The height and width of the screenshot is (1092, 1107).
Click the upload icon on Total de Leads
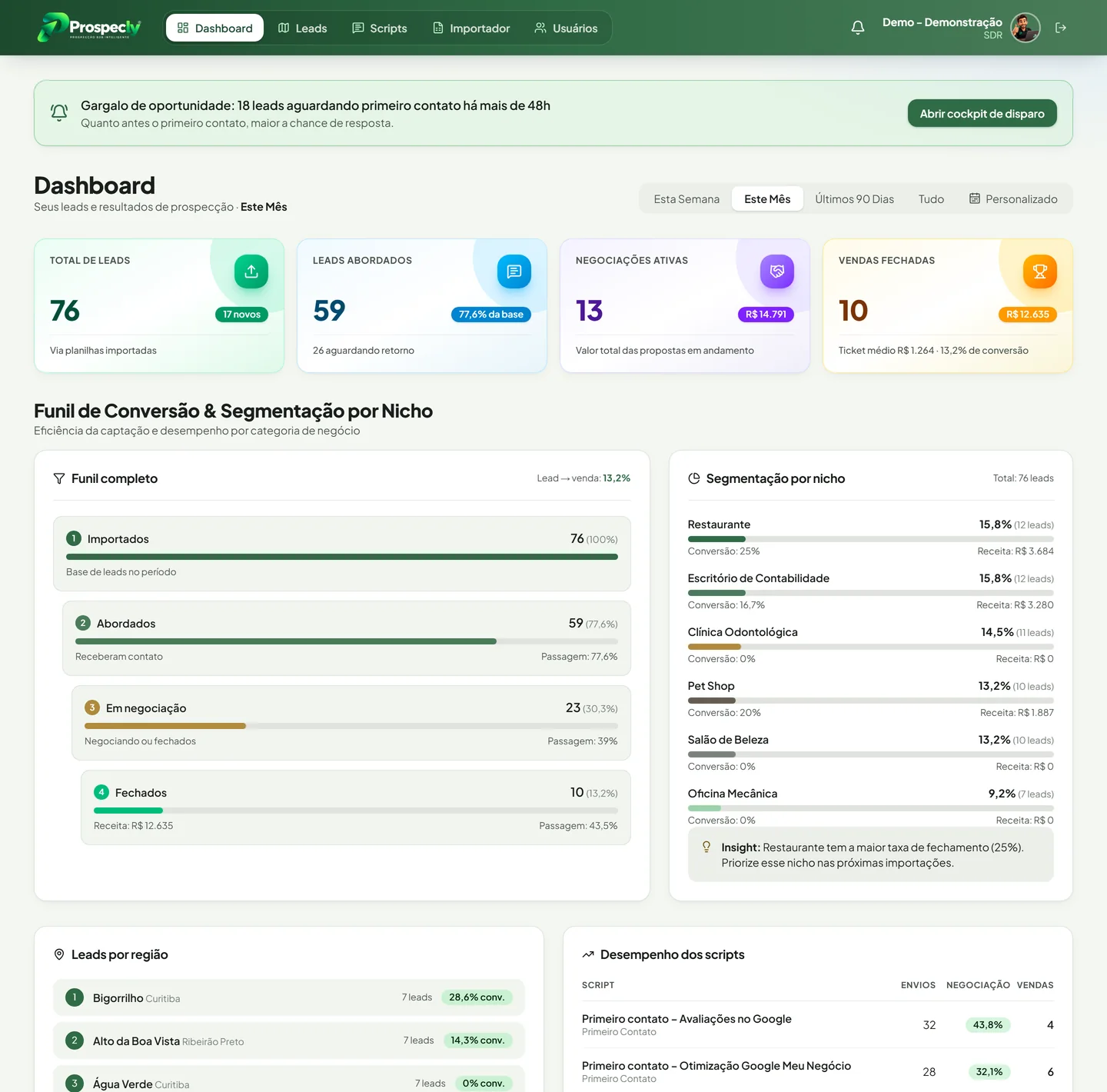[251, 271]
